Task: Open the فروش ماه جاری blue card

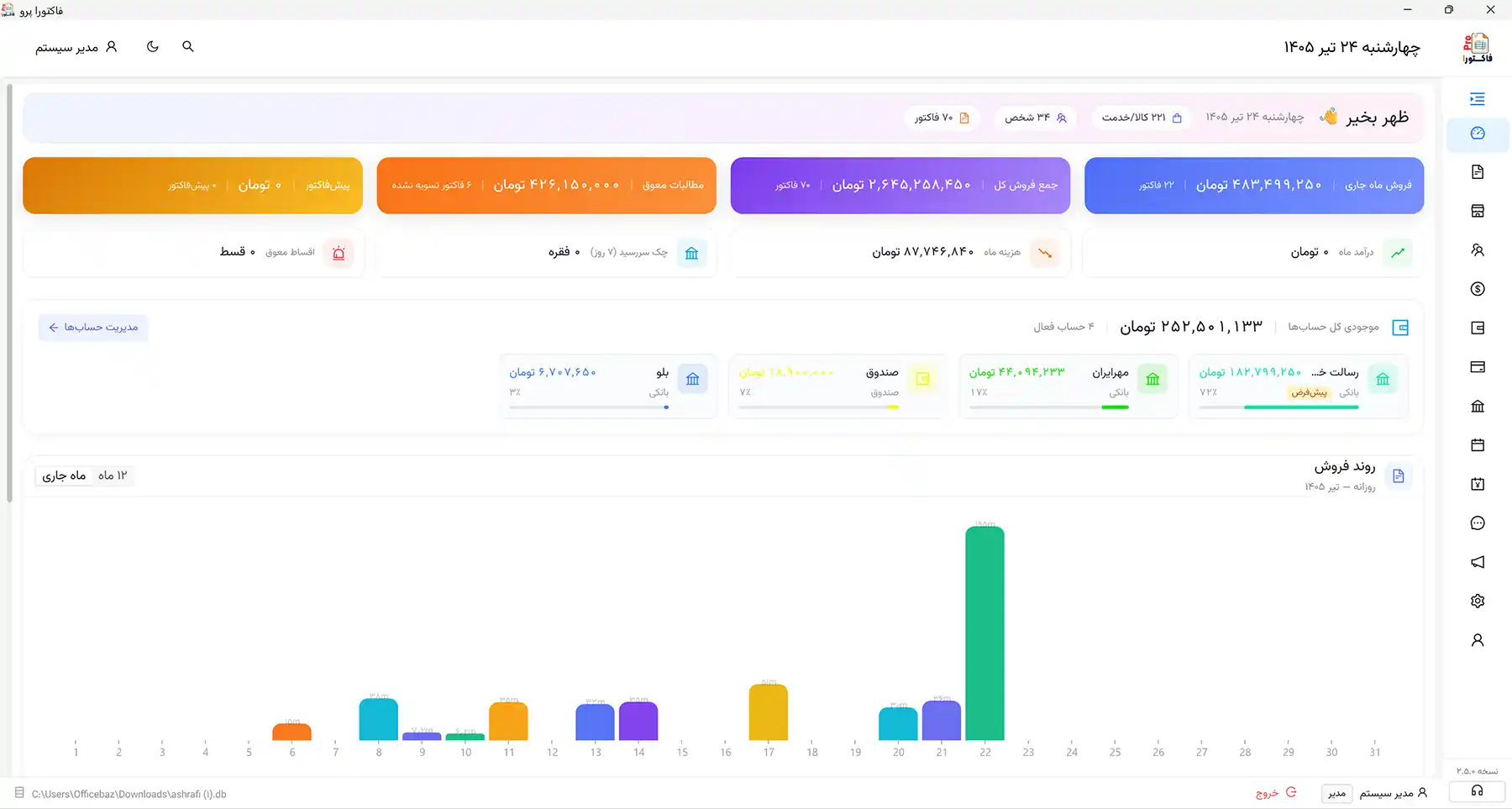Action: [x=1254, y=185]
